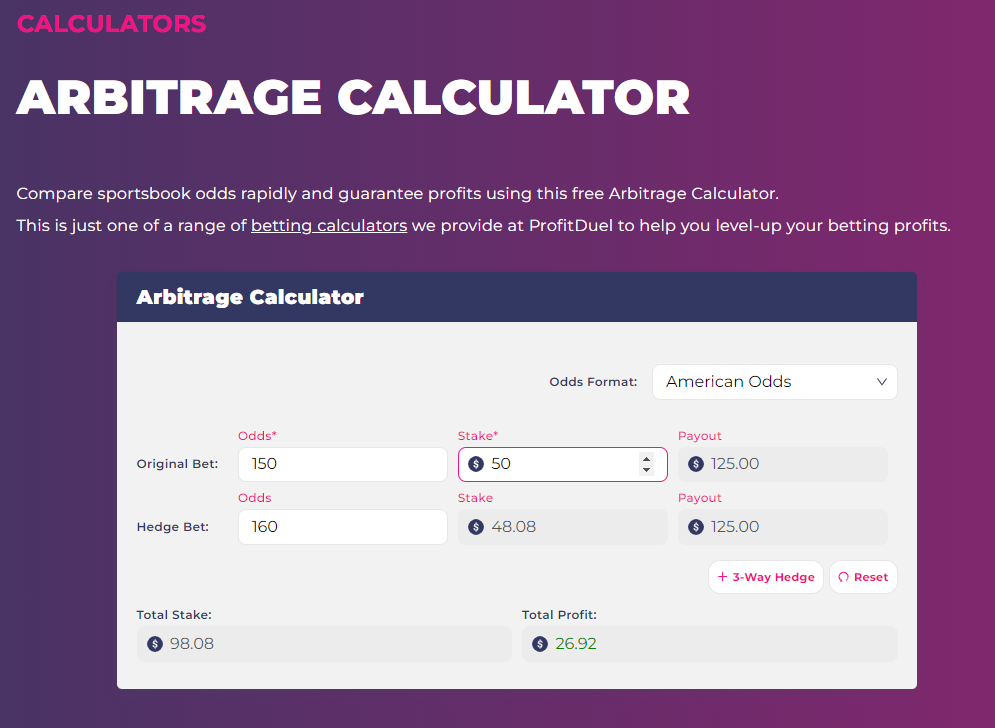
Task: Open the American Odds format dropdown
Action: coord(775,381)
